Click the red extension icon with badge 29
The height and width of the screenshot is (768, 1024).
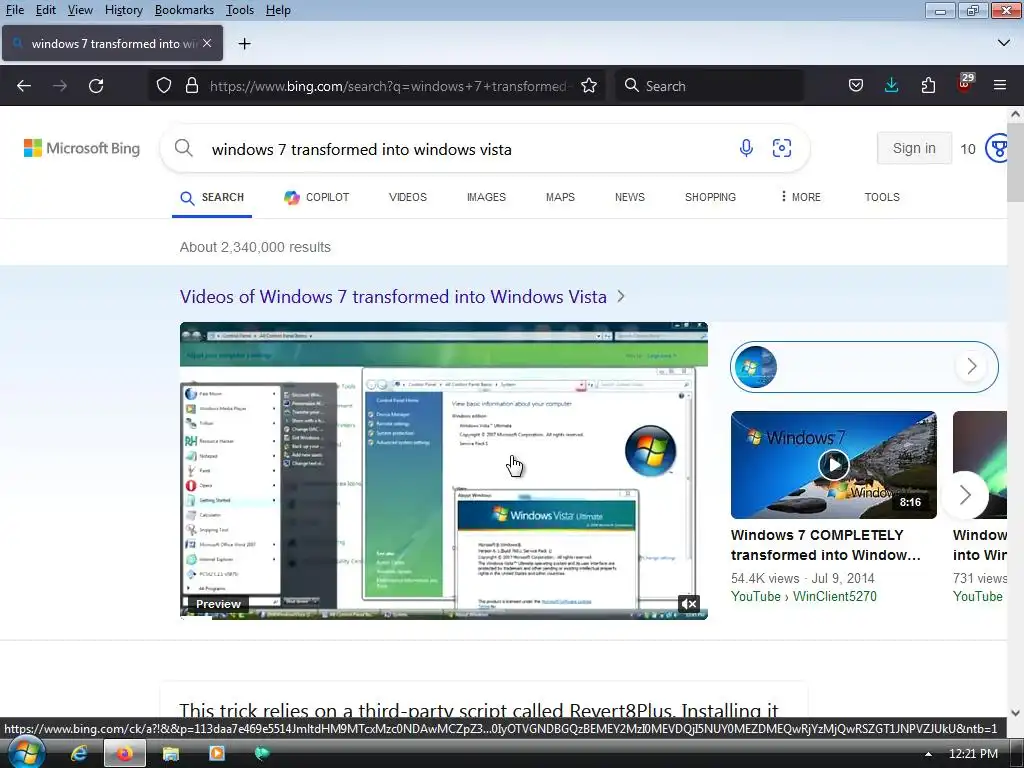pyautogui.click(x=965, y=84)
